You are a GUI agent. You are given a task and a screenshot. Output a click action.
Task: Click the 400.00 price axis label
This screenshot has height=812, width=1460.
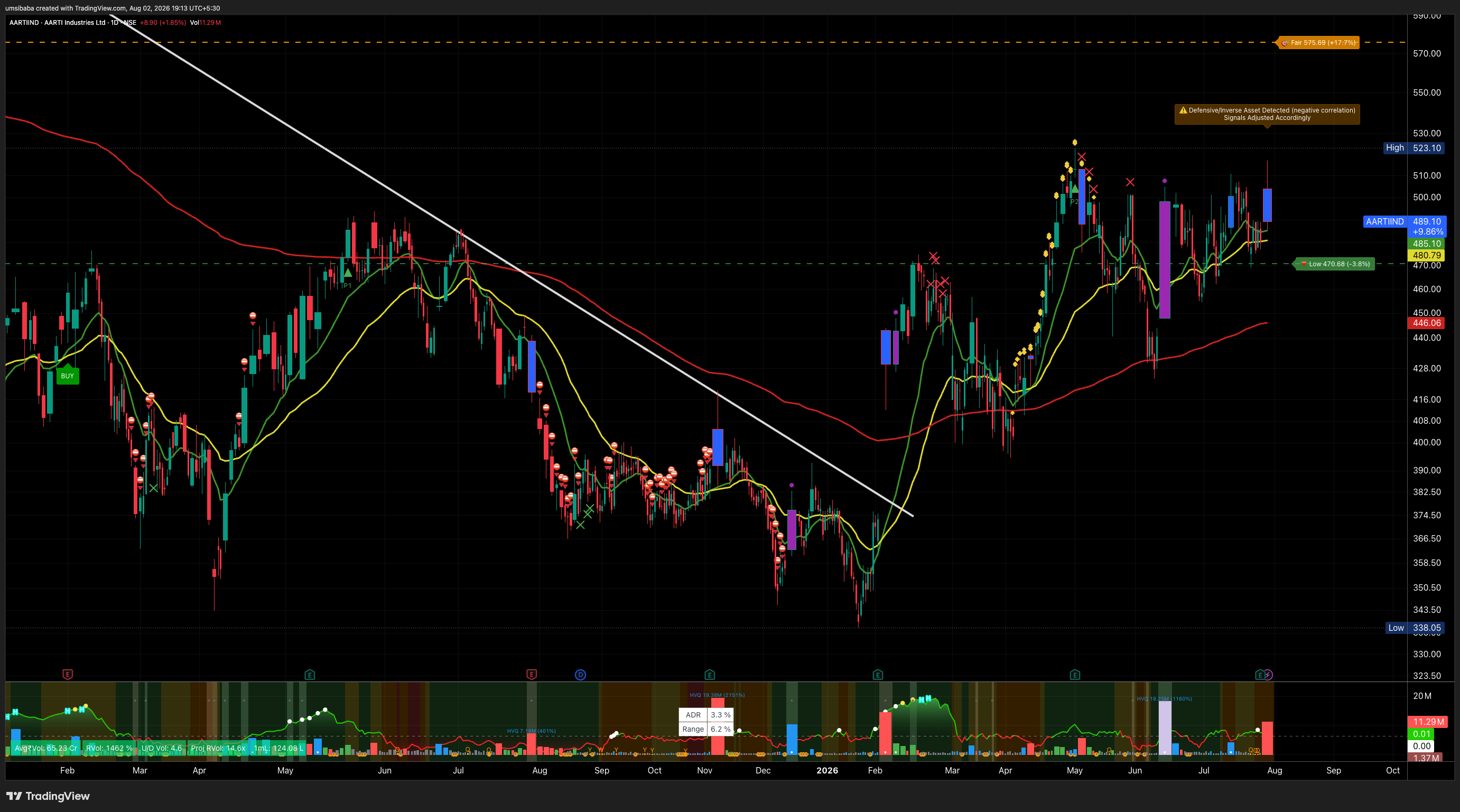coord(1427,442)
